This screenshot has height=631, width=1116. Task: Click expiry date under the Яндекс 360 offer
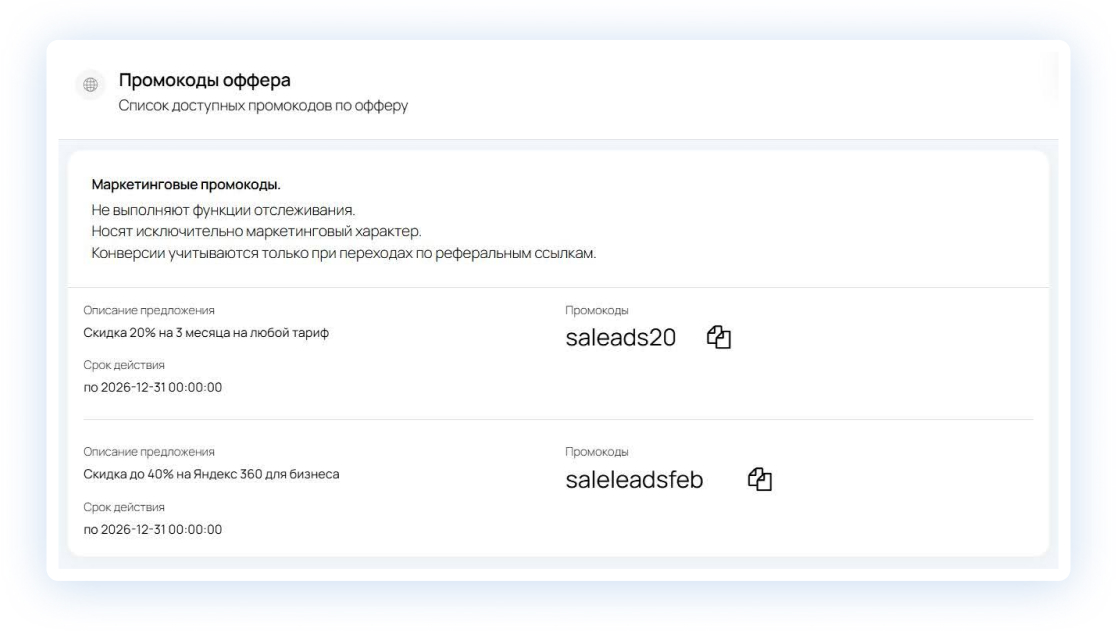coord(153,529)
